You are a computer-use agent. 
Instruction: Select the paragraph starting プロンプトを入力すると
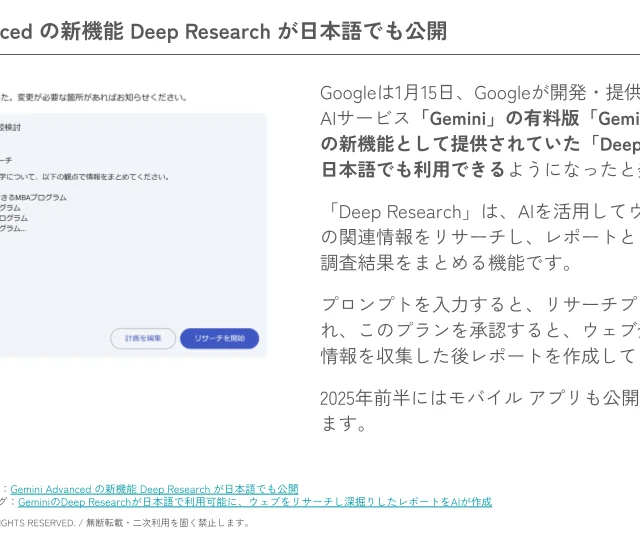480,329
